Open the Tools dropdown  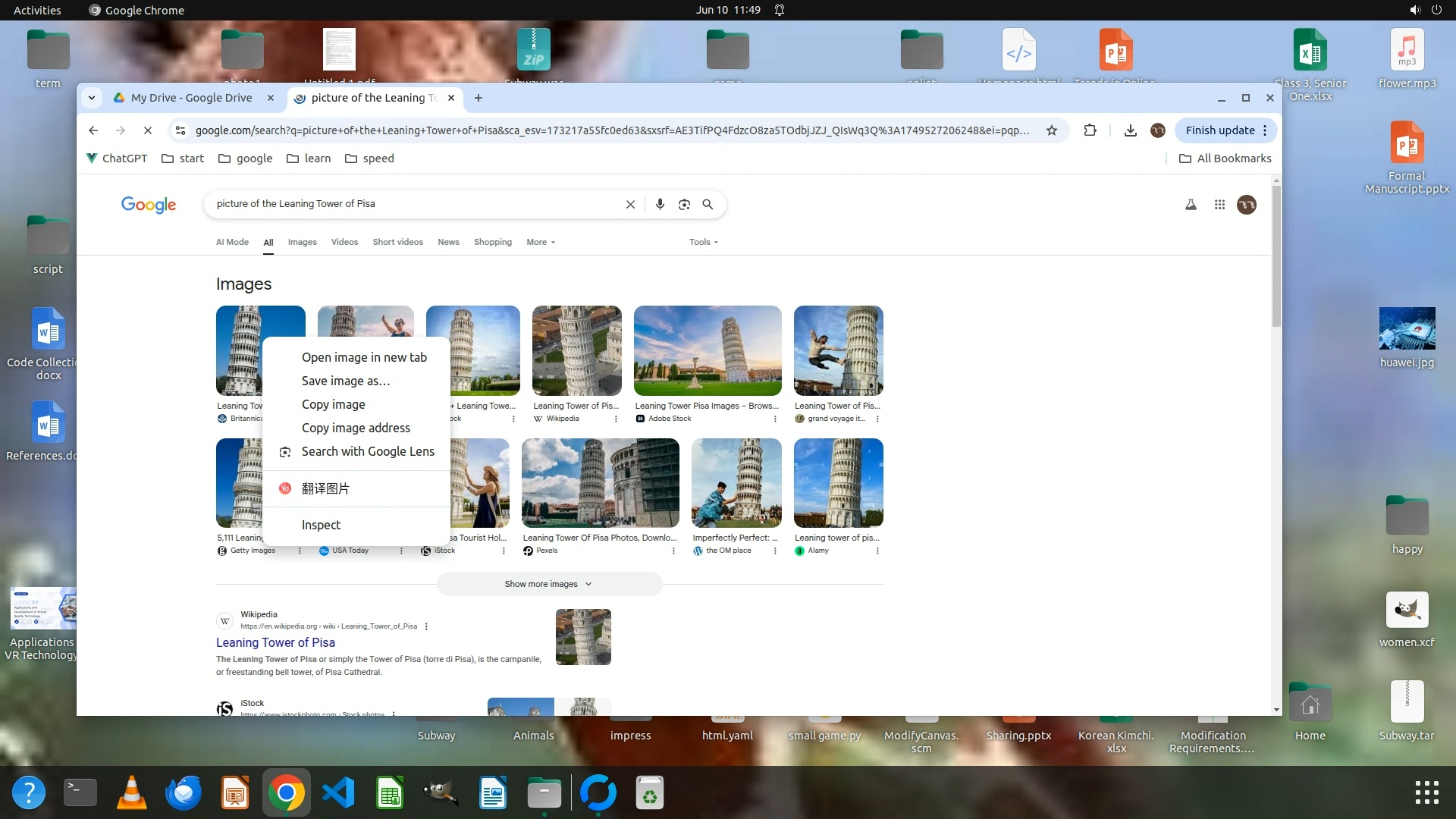703,242
